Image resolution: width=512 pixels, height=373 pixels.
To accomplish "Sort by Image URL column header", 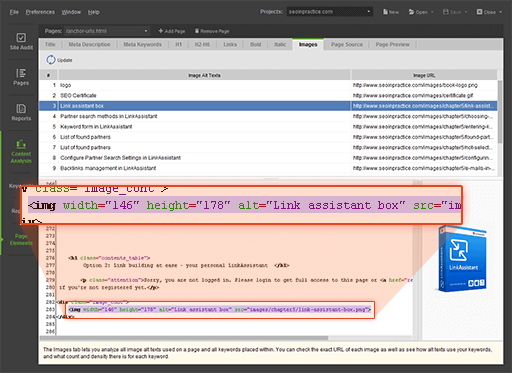I will point(424,75).
